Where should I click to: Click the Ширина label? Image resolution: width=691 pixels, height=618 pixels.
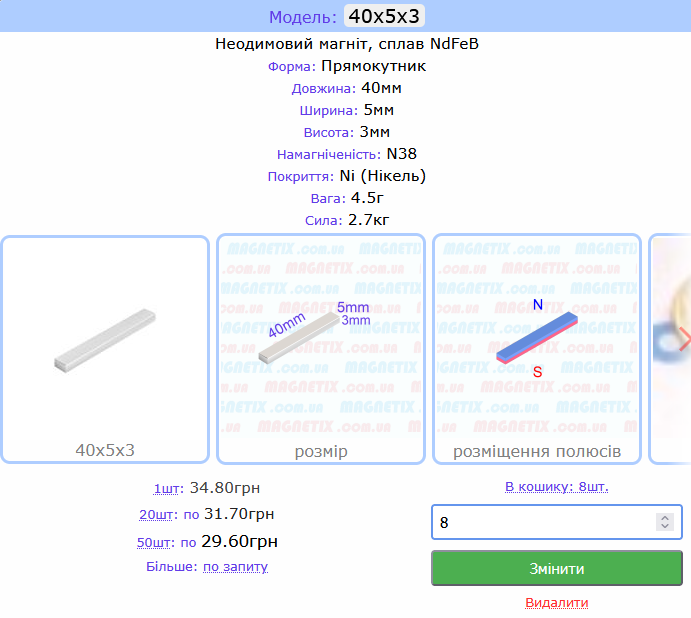point(329,111)
